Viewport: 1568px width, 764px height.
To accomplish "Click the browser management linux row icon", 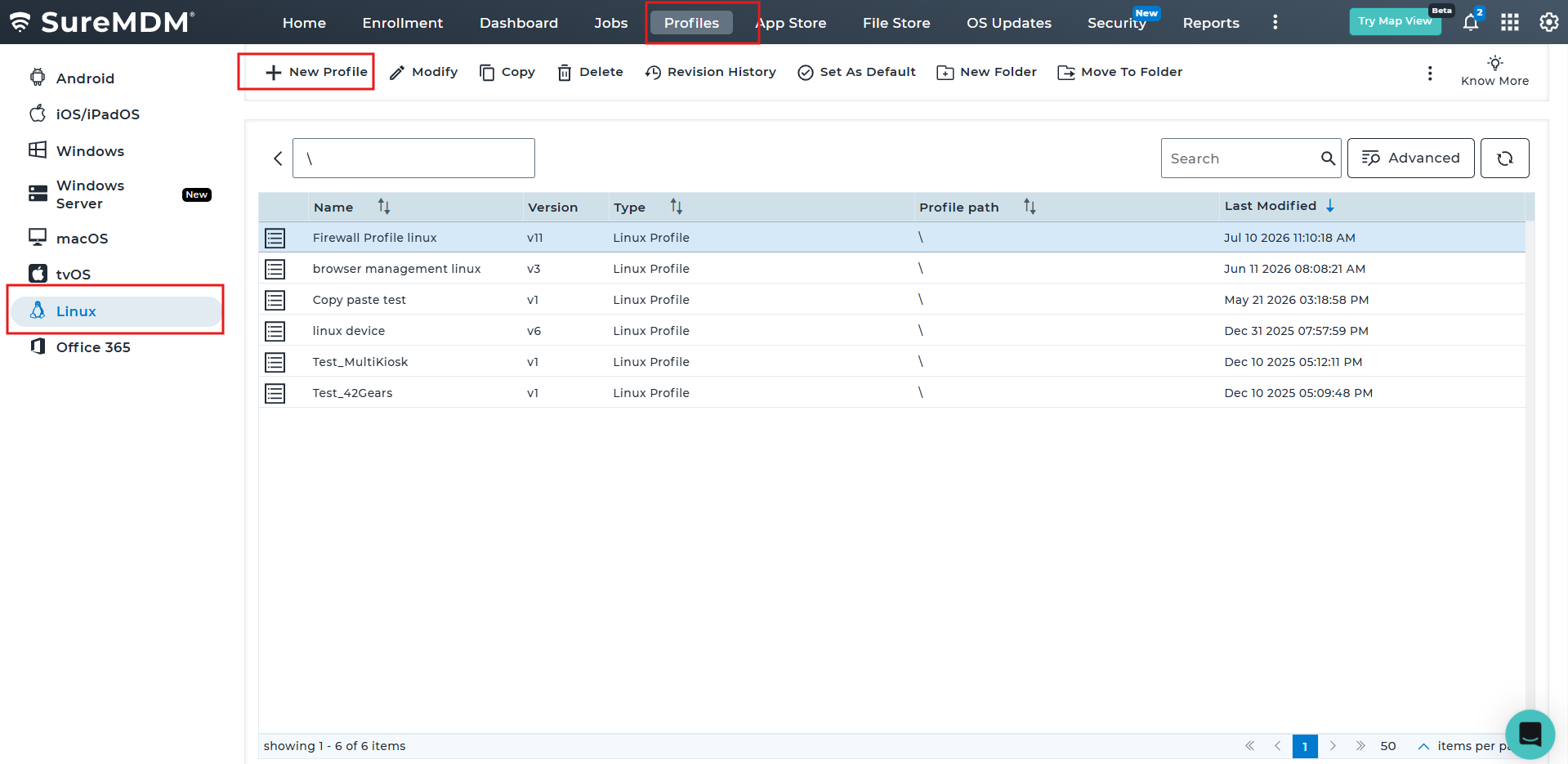I will [275, 269].
